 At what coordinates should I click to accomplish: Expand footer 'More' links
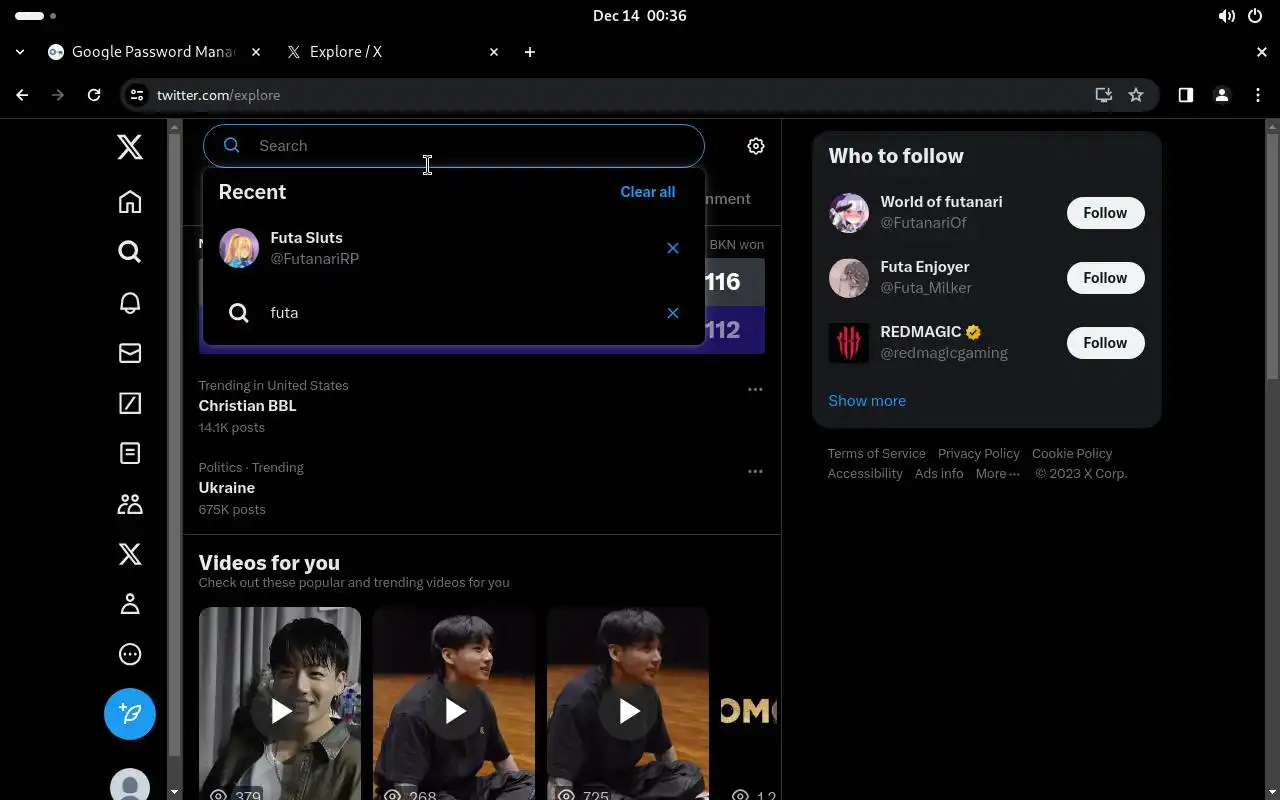click(x=998, y=474)
